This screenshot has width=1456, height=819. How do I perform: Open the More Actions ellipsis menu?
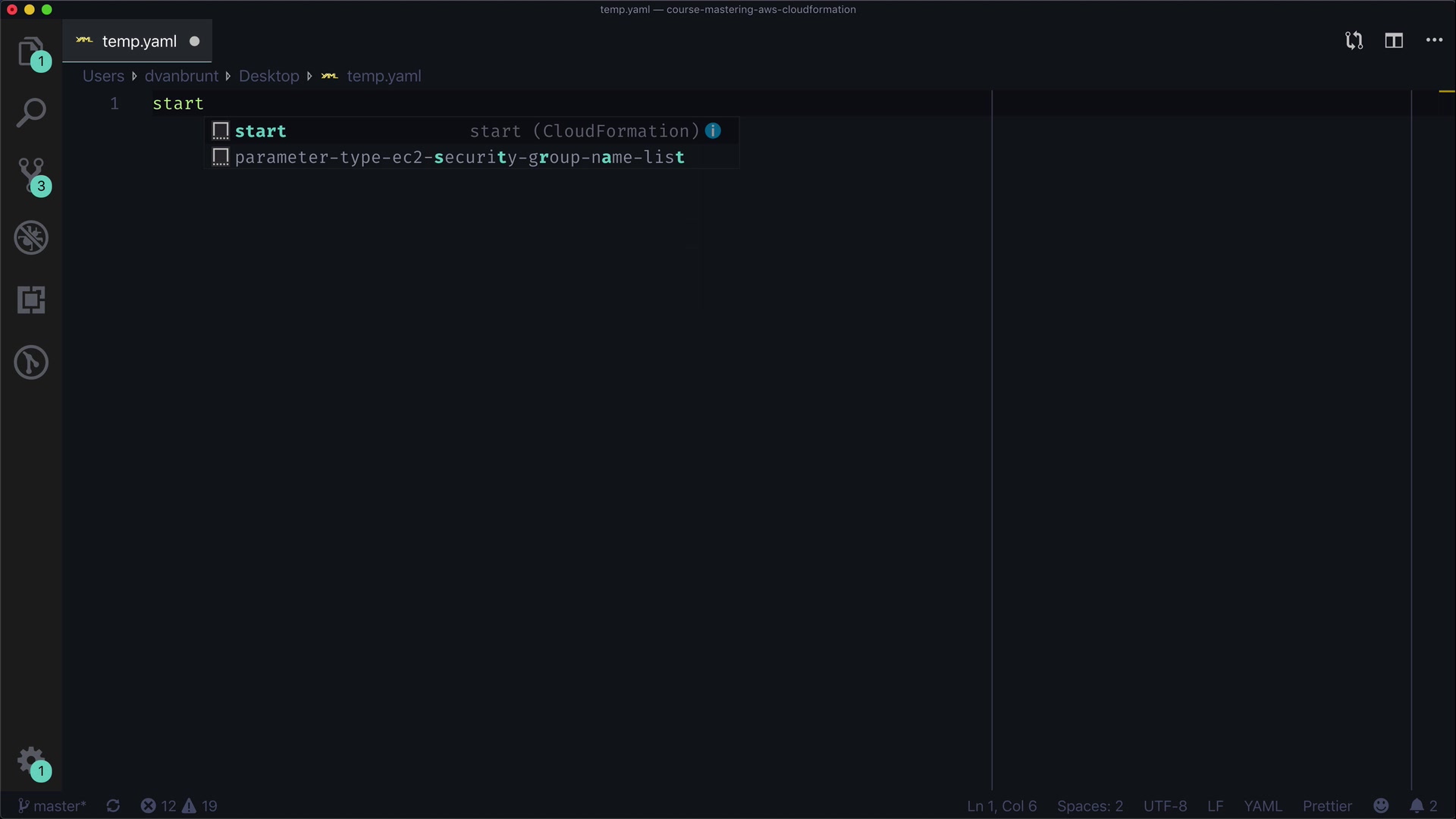pyautogui.click(x=1433, y=41)
